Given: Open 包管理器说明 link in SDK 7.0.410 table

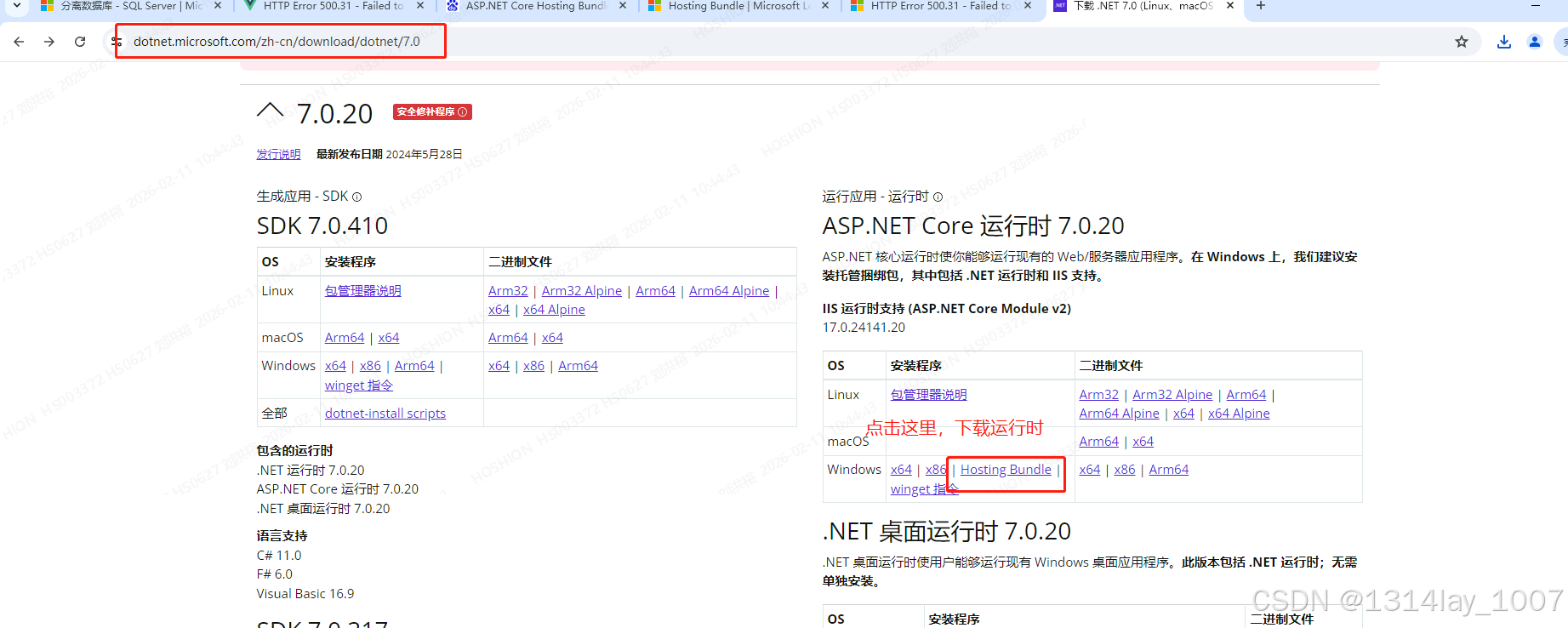Looking at the screenshot, I should pos(363,291).
